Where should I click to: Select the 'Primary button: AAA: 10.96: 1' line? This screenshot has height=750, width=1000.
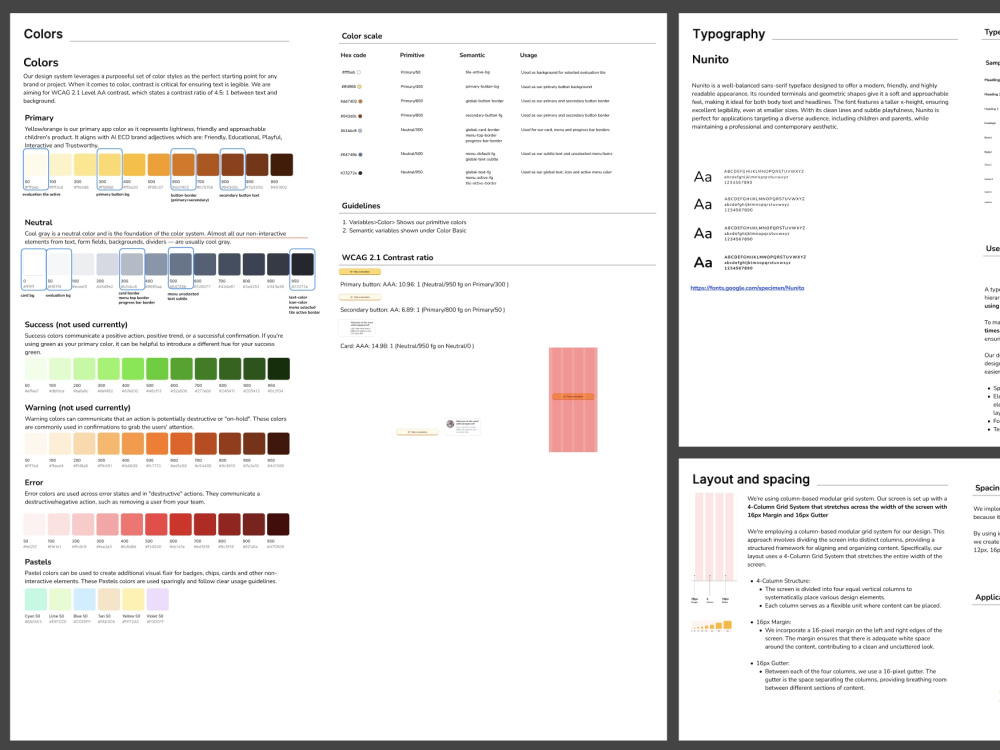tap(424, 284)
